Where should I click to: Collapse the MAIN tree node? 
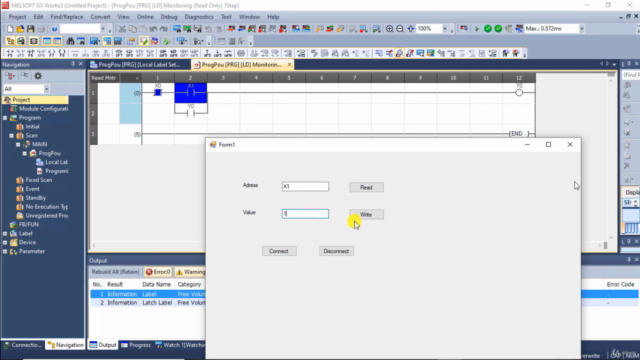click(18, 144)
